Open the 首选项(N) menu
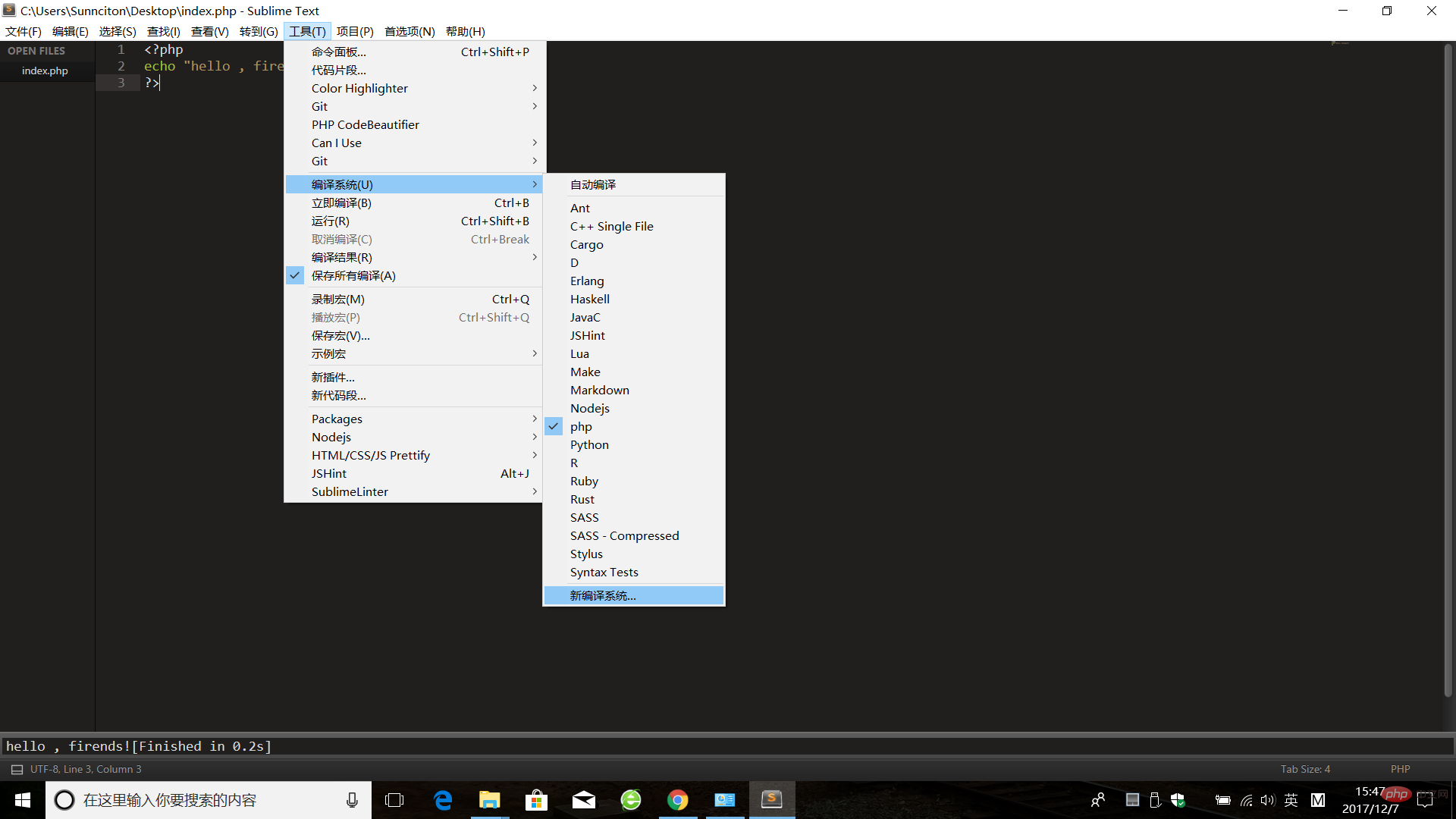Image resolution: width=1456 pixels, height=819 pixels. 409,31
